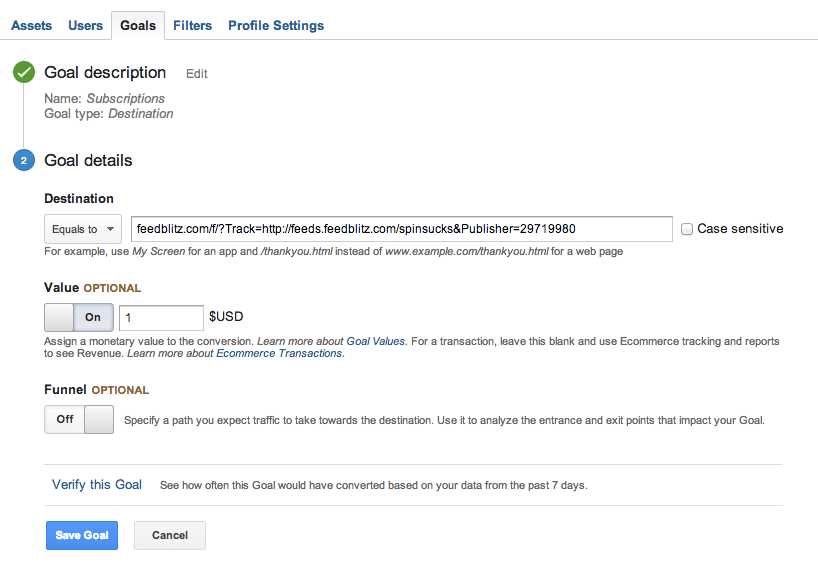Click the Goal details section heading
The height and width of the screenshot is (570, 818).
(x=88, y=161)
